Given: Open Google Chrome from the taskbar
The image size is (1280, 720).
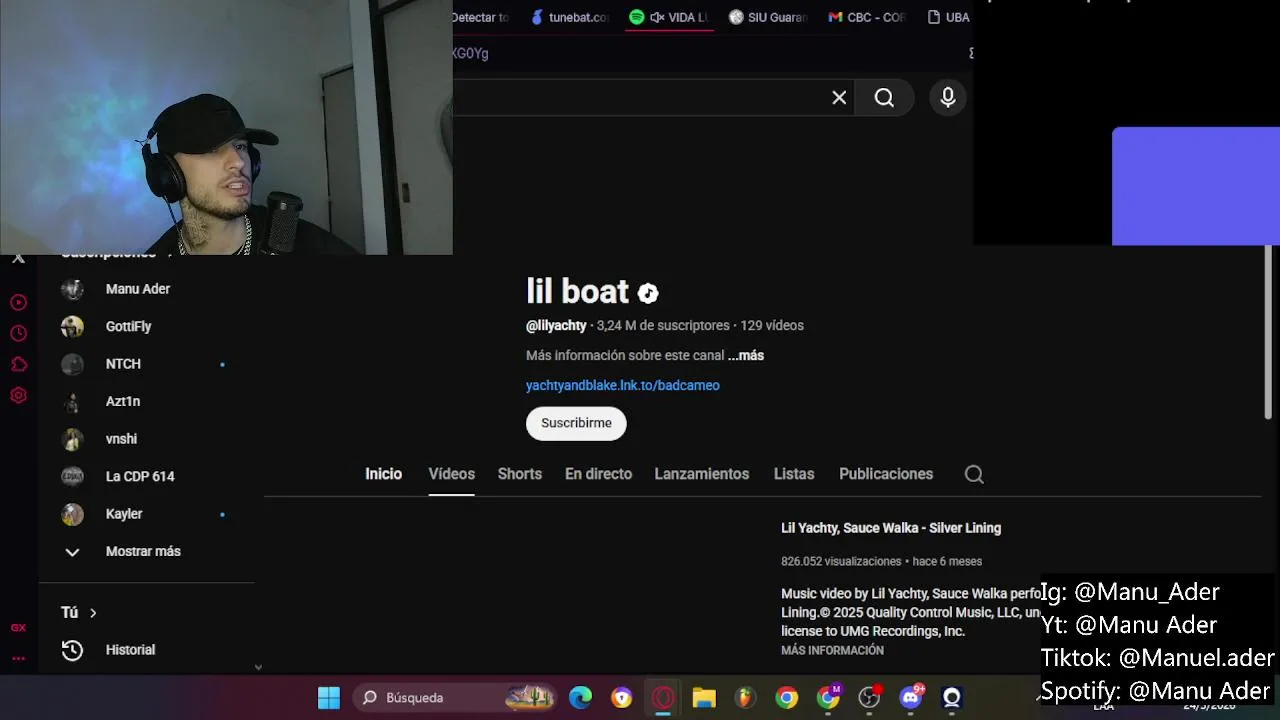Looking at the screenshot, I should point(787,698).
